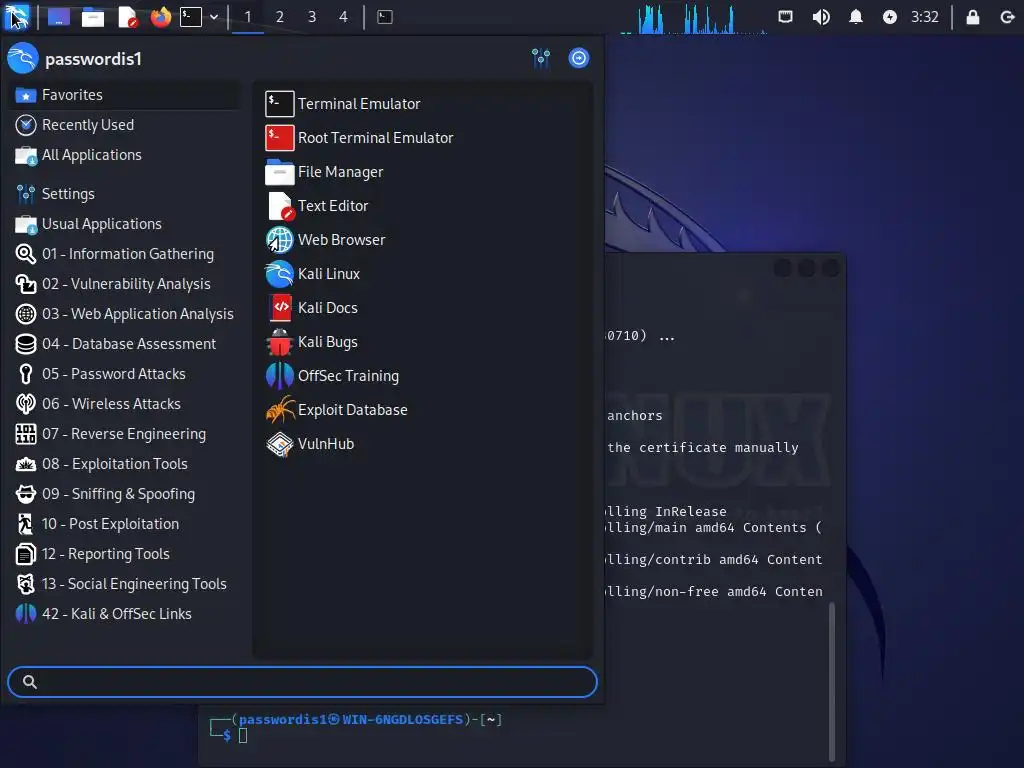Click the passwordis1 user avatar

pyautogui.click(x=23, y=59)
